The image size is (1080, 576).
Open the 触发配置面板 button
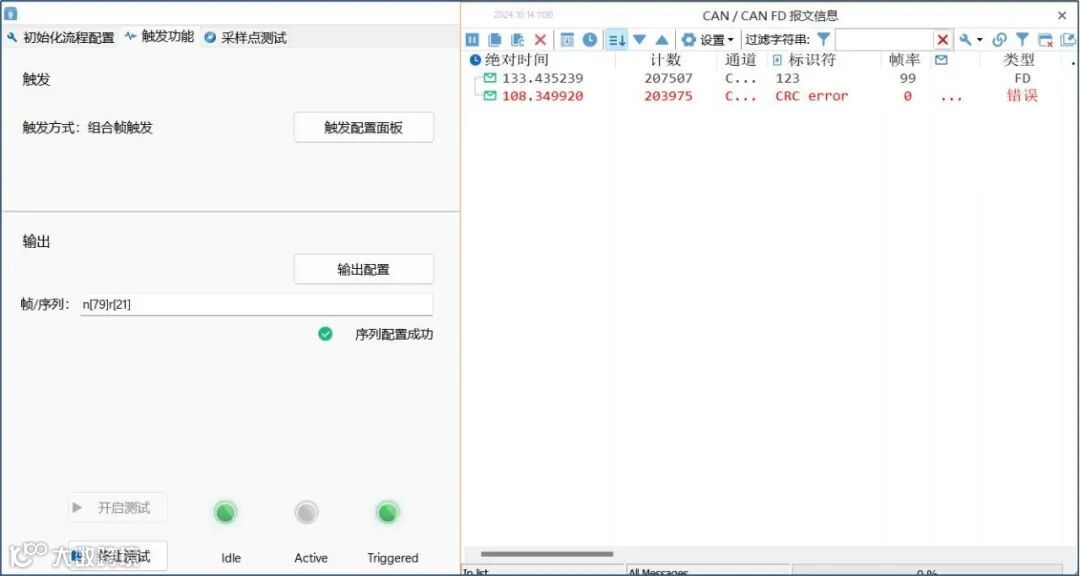tap(364, 127)
